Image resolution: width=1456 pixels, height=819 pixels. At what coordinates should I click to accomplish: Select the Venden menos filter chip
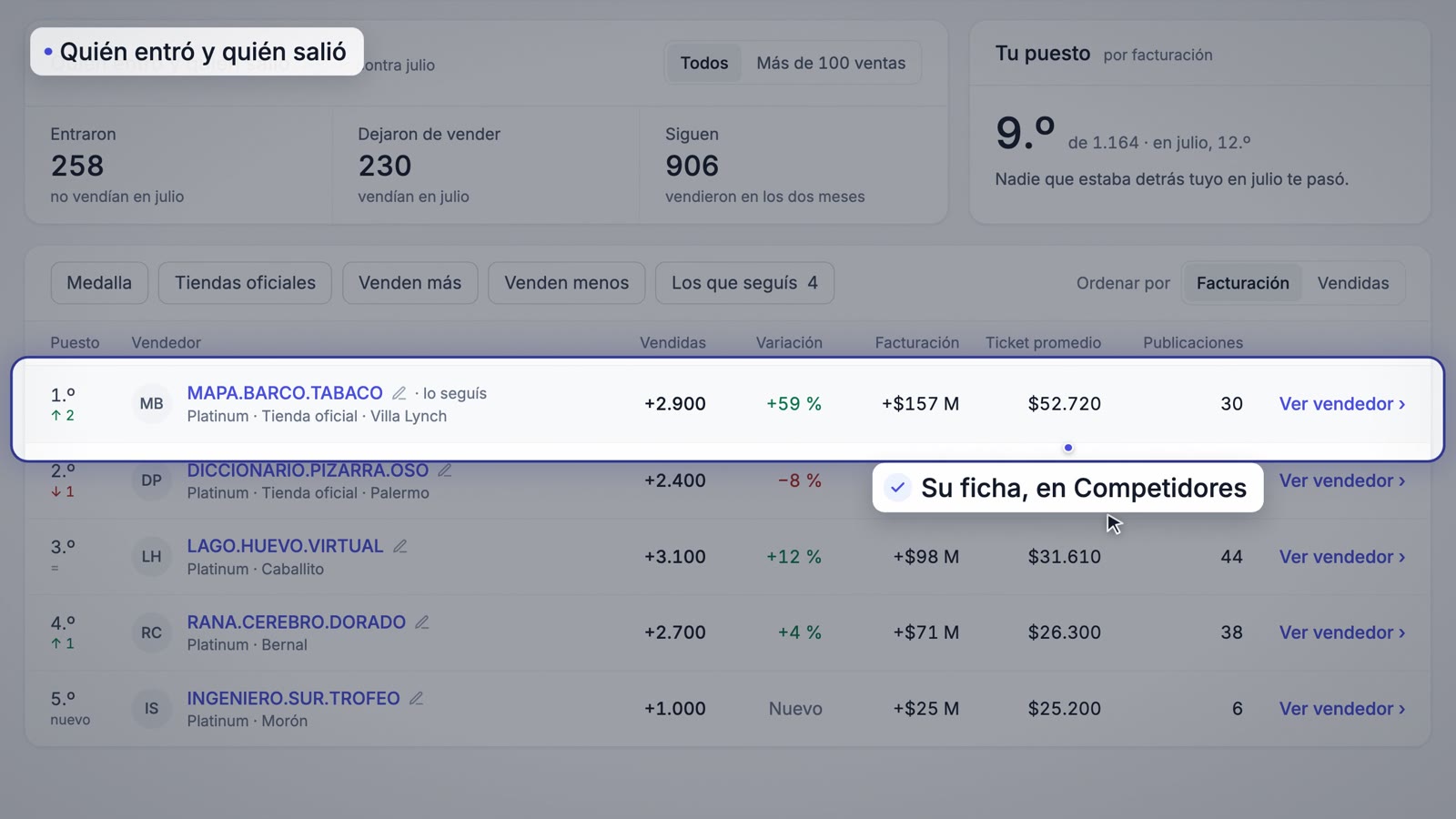click(x=566, y=283)
